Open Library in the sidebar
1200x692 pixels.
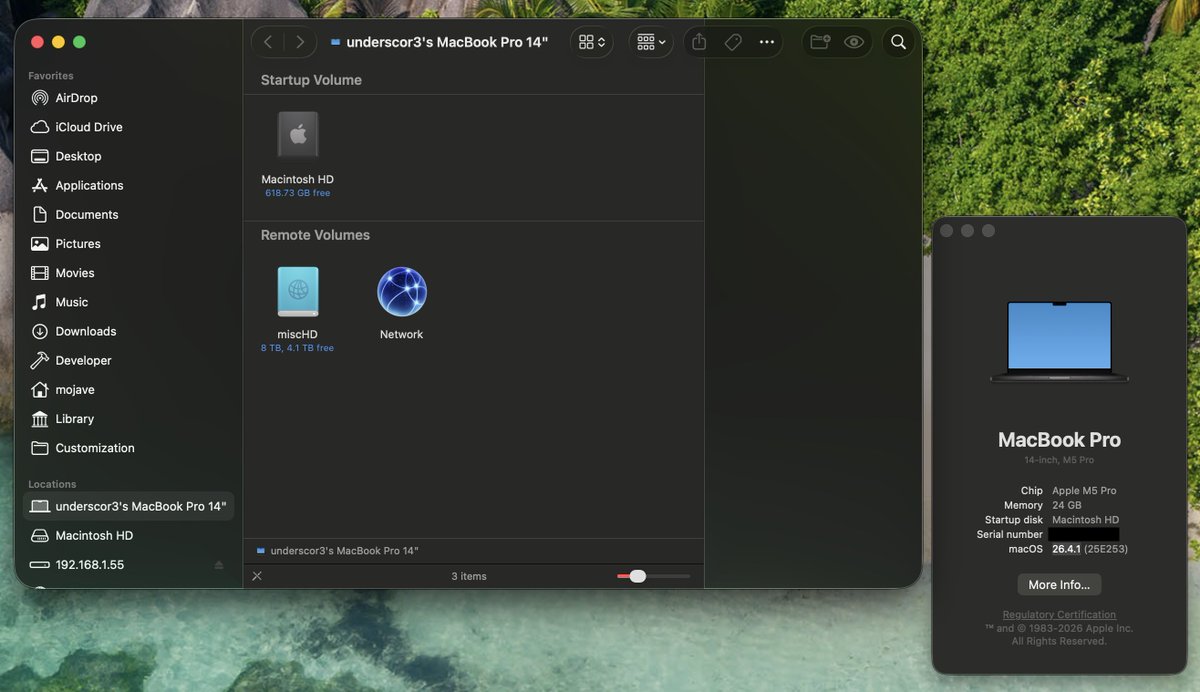(128, 419)
